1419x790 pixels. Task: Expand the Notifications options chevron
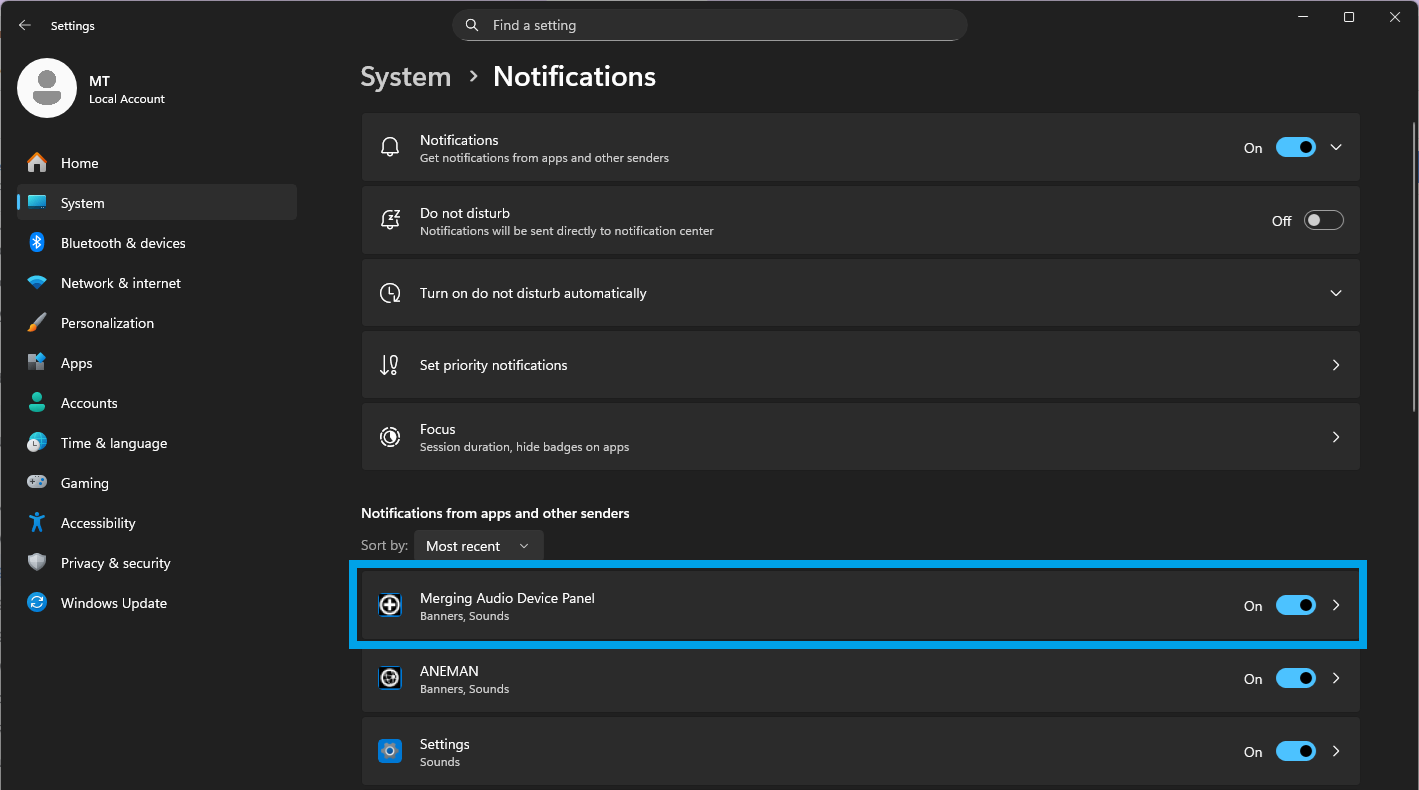click(x=1336, y=148)
